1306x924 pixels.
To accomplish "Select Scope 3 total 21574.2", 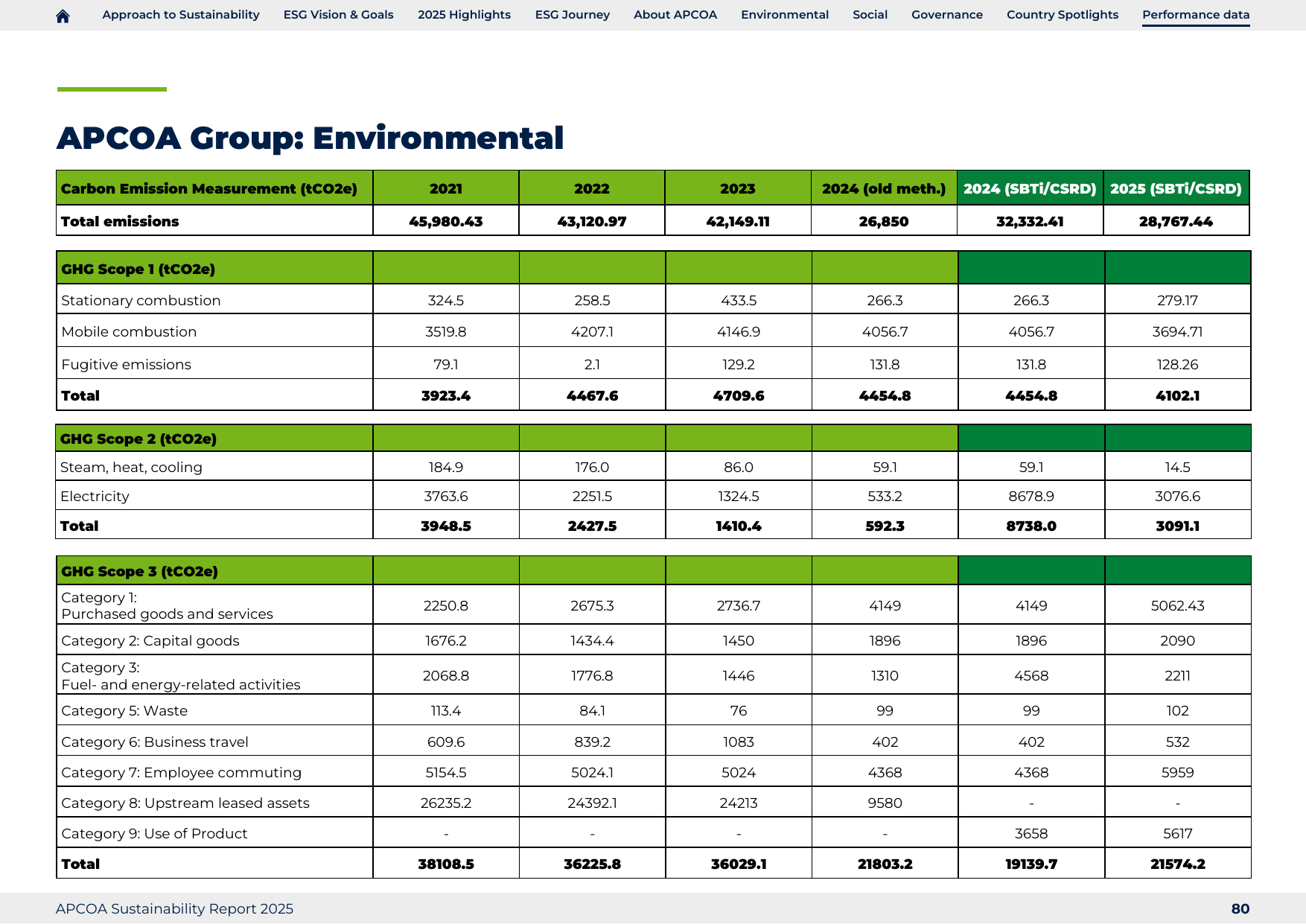I will point(1177,864).
